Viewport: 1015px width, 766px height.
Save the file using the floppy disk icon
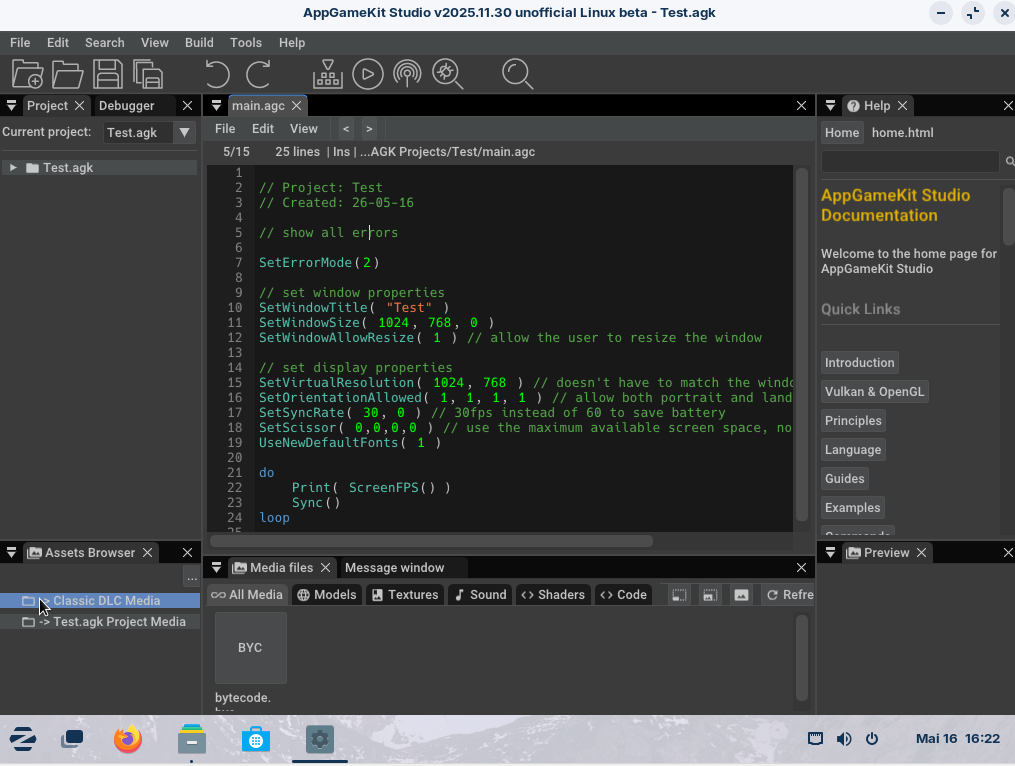click(x=107, y=74)
